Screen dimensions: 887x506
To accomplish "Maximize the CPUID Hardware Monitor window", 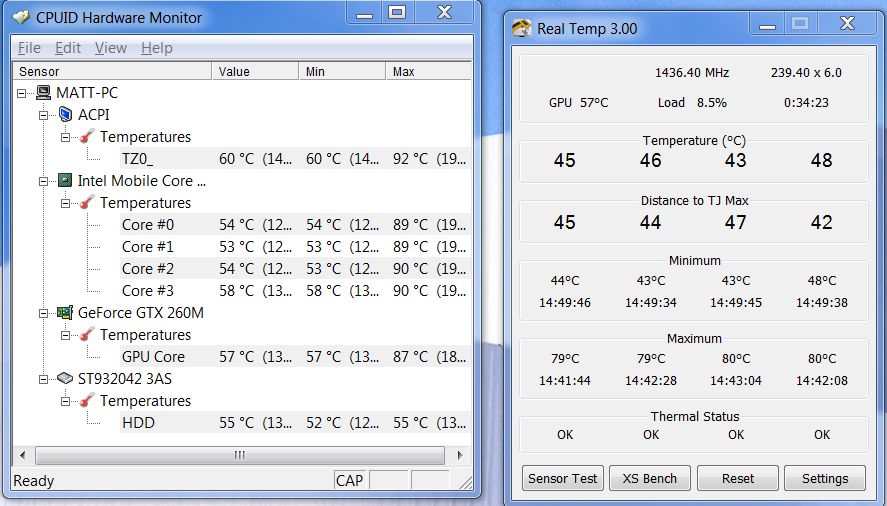I will coord(397,12).
